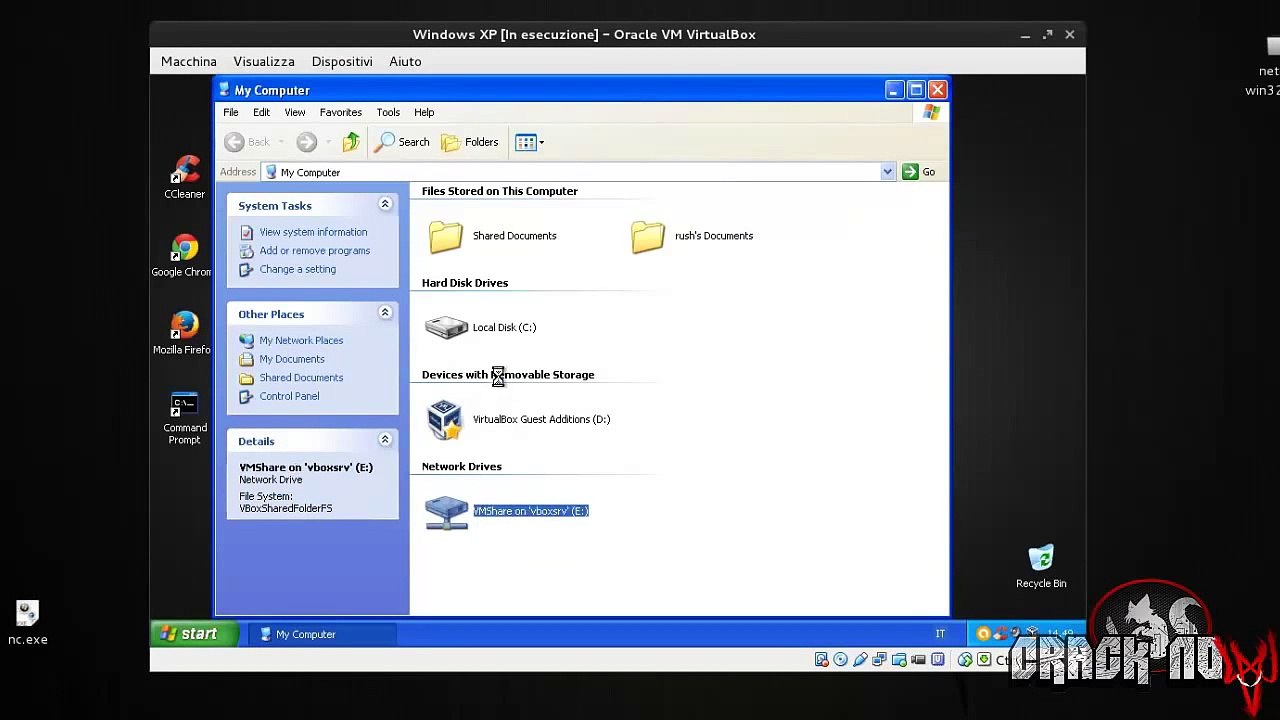Click the Hard Disk Drives heading
The width and height of the screenshot is (1280, 720).
tap(465, 283)
